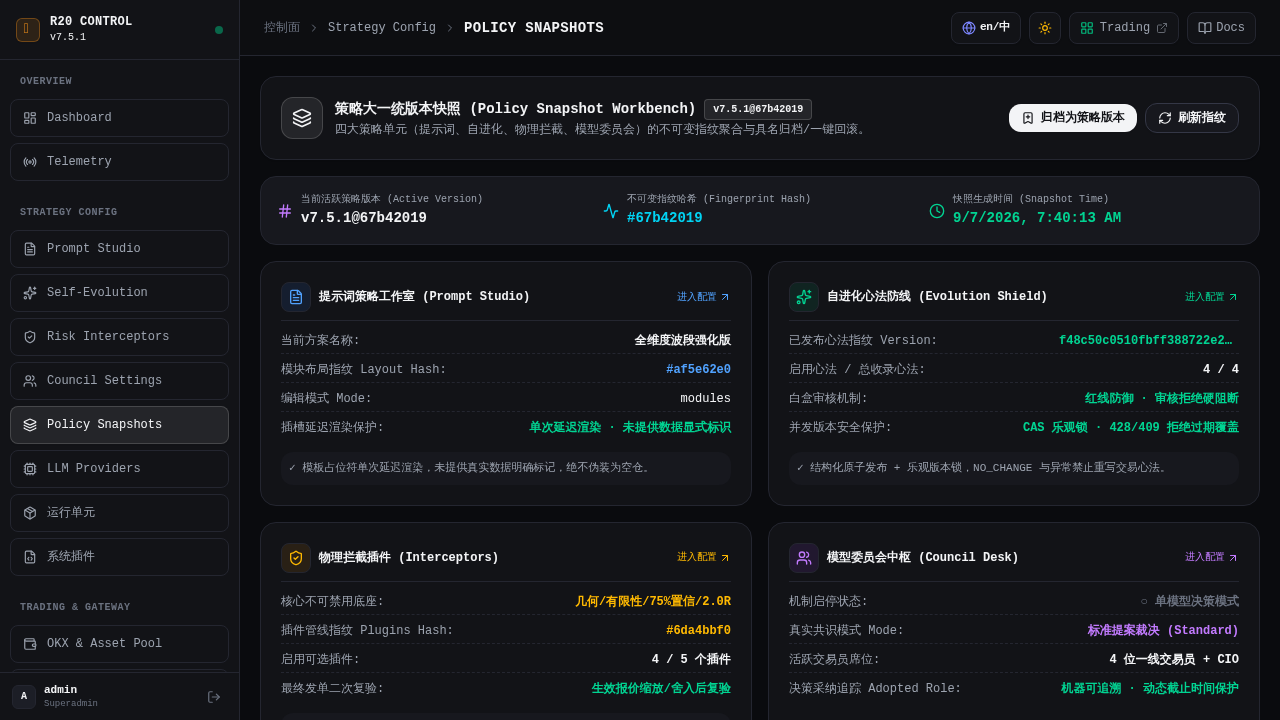Toggle the sun theme icon

pos(1045,28)
